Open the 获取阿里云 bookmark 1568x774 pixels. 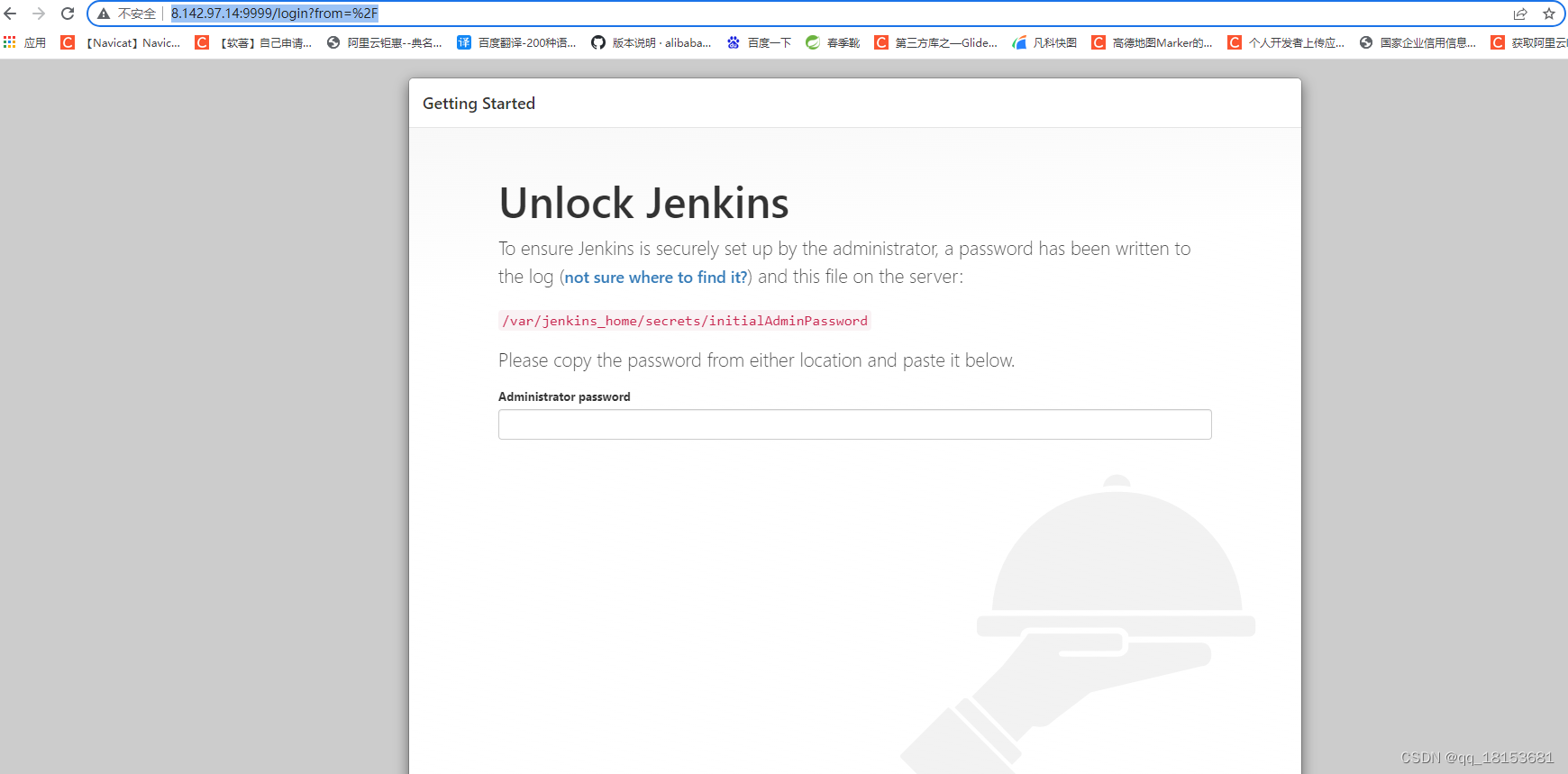[1529, 42]
